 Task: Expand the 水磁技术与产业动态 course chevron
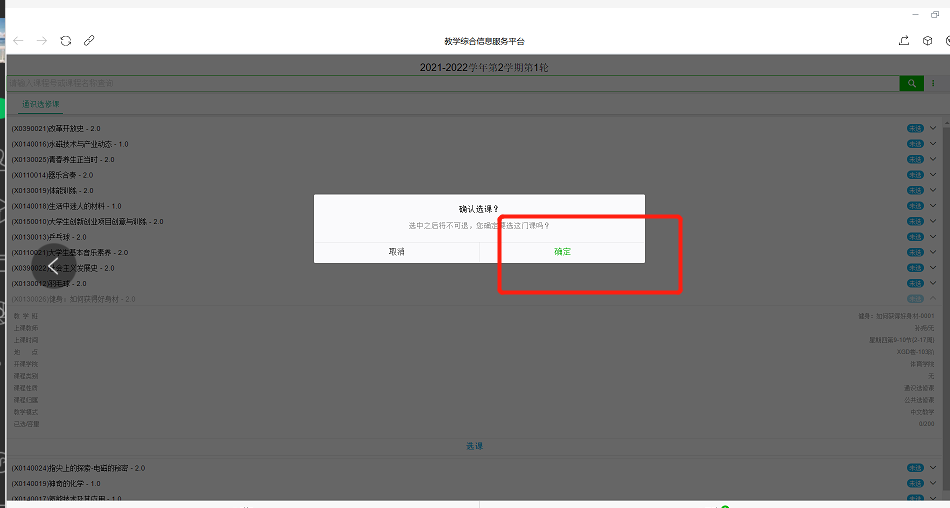[x=934, y=144]
